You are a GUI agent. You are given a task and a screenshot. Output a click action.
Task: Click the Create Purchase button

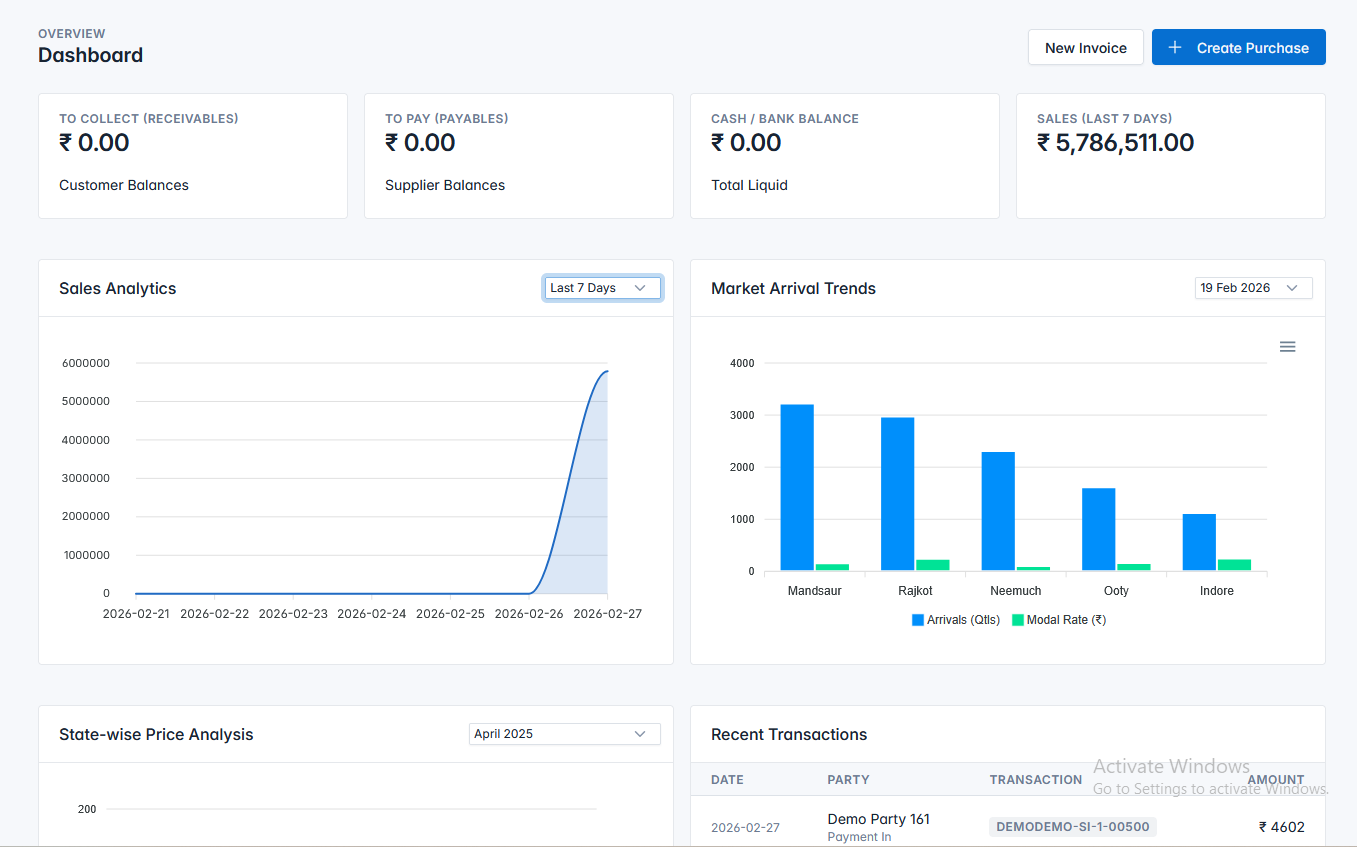tap(1239, 47)
